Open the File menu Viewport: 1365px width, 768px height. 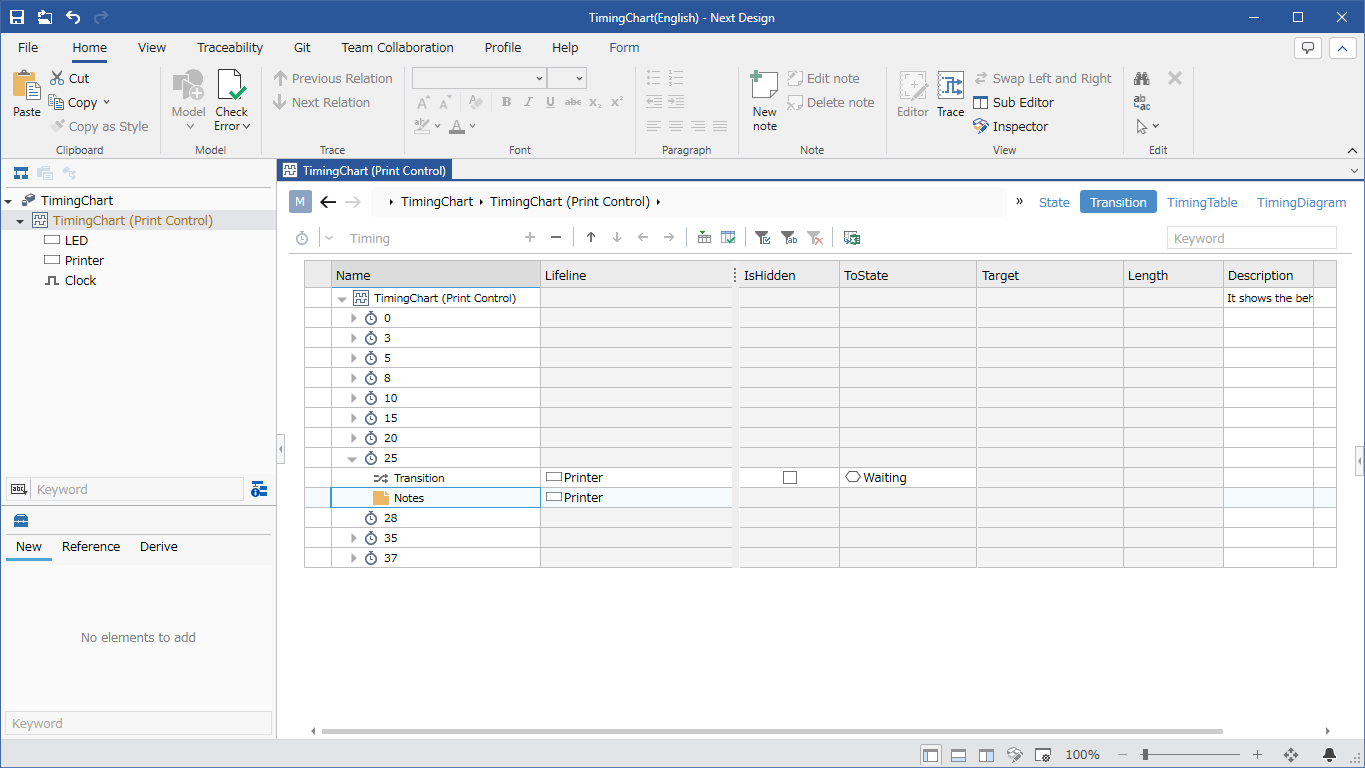pyautogui.click(x=28, y=47)
